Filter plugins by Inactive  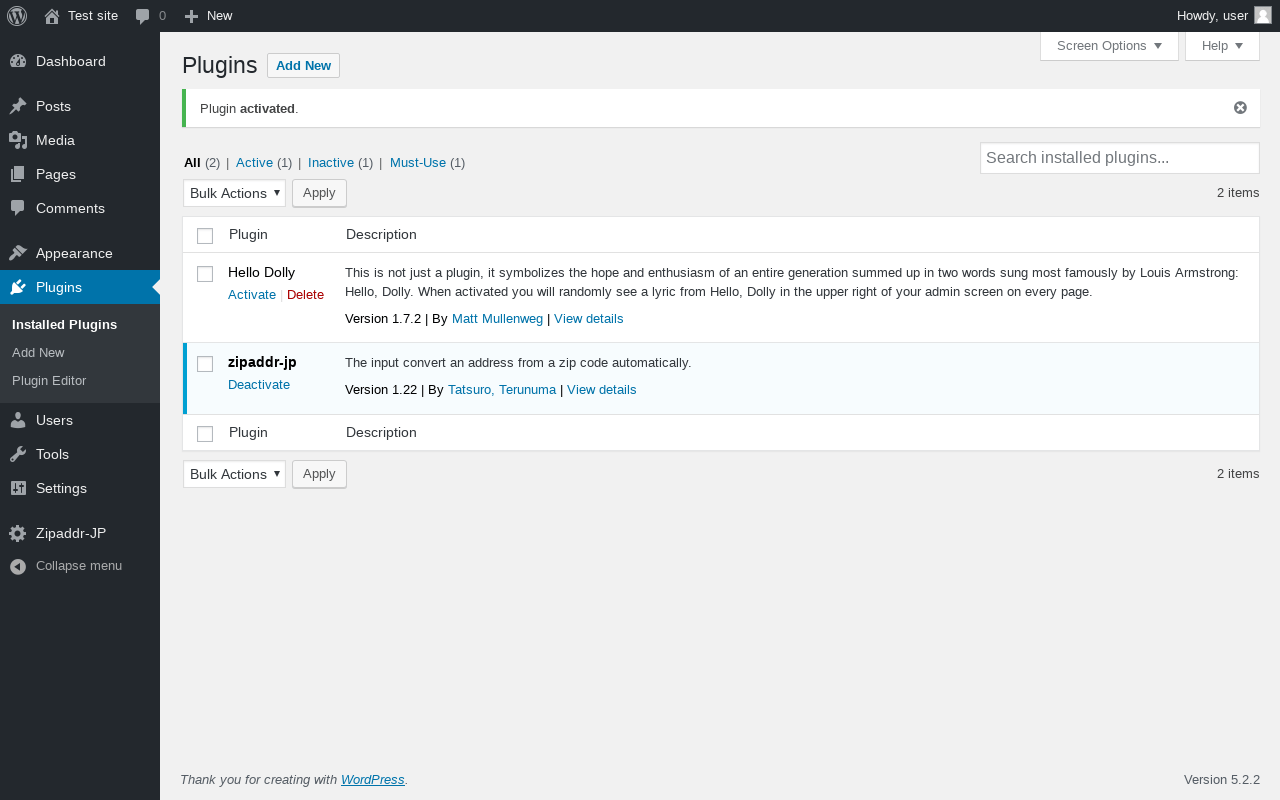[331, 163]
